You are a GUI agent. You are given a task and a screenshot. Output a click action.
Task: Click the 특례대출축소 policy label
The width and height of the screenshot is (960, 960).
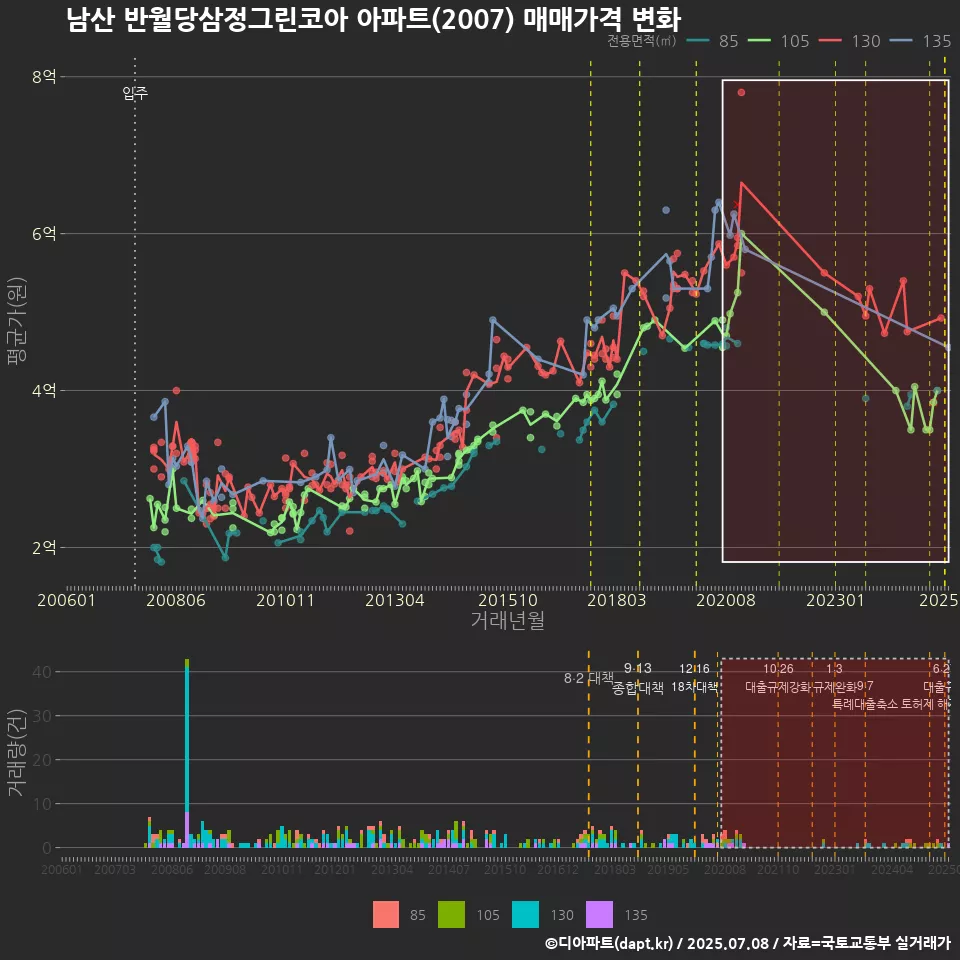coord(864,704)
